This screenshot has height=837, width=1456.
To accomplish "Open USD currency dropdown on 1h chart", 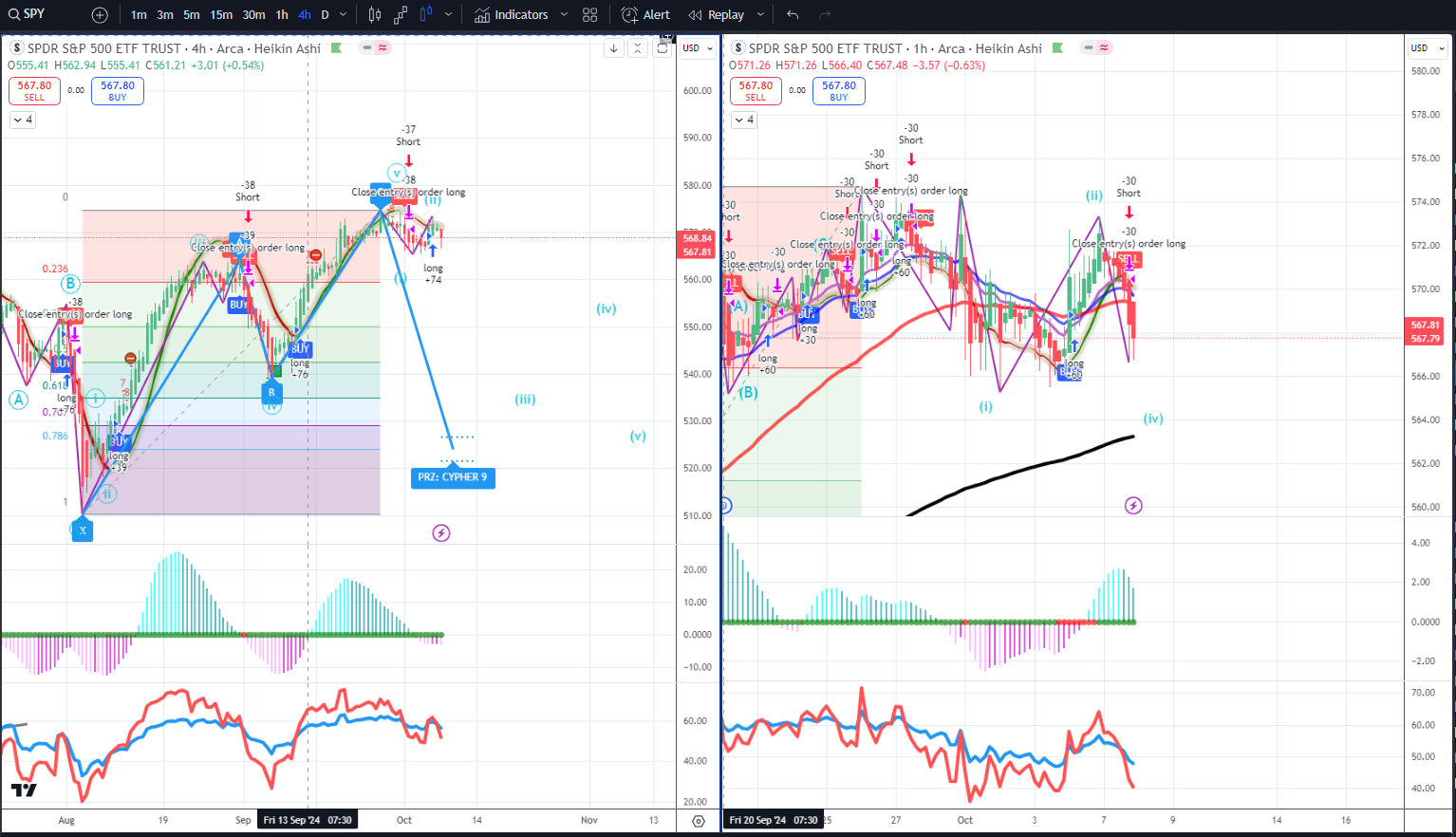I will coord(1427,47).
